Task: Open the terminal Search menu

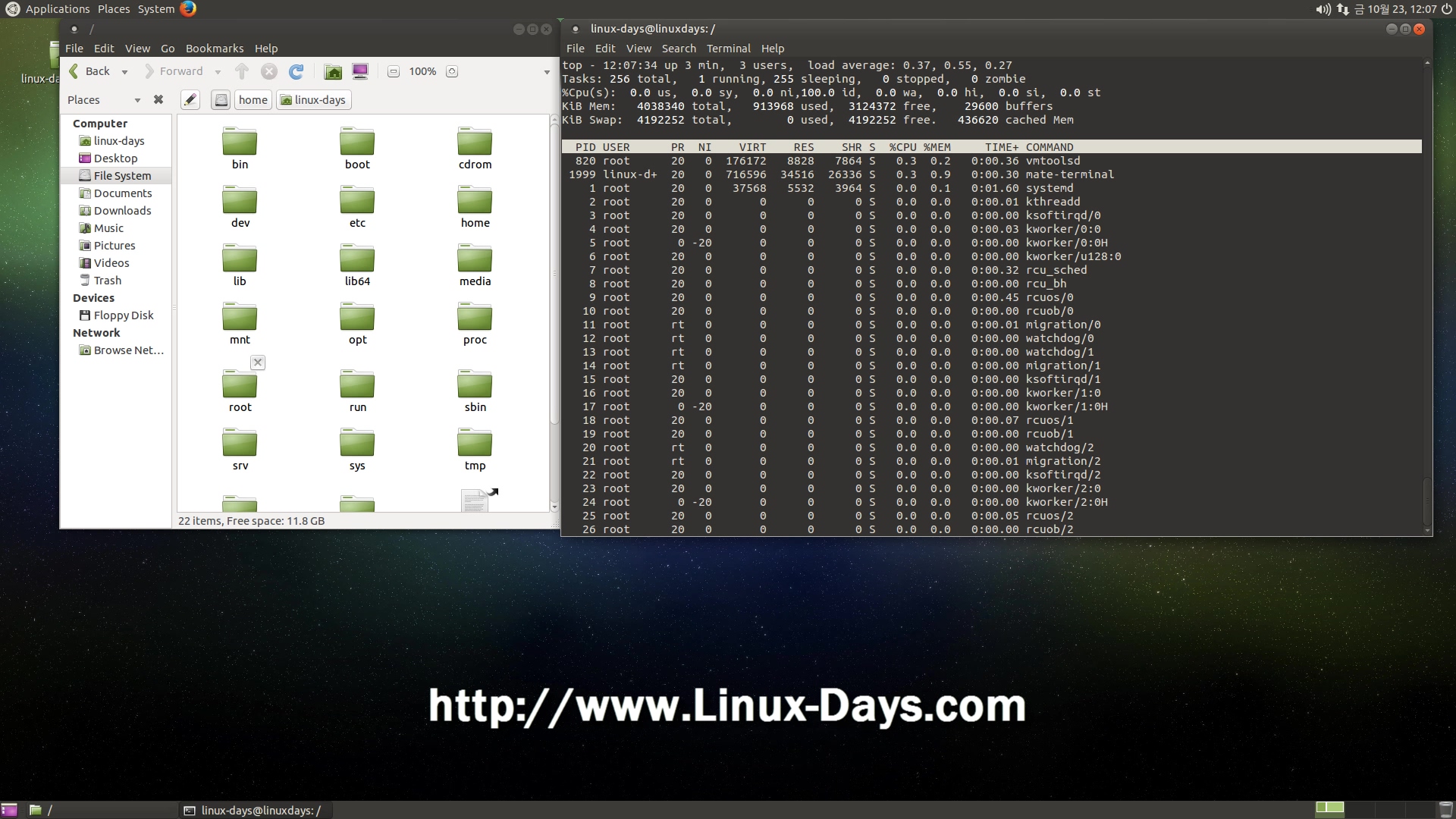Action: coord(679,48)
